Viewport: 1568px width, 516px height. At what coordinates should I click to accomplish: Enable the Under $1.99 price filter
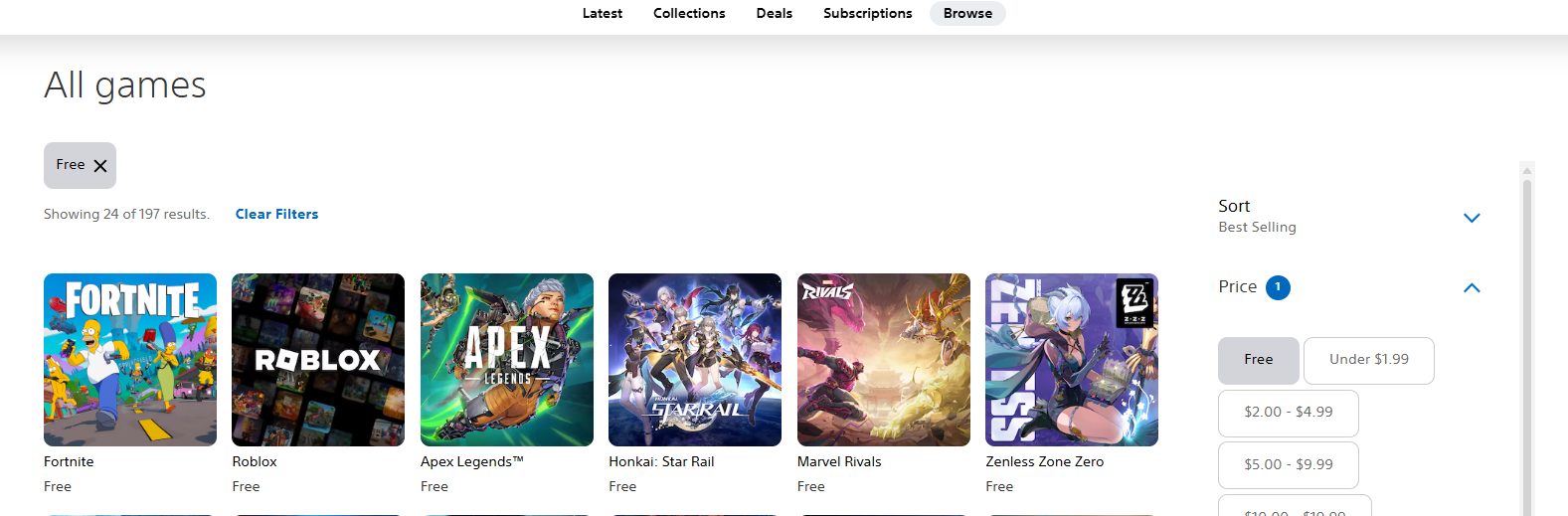point(1369,360)
